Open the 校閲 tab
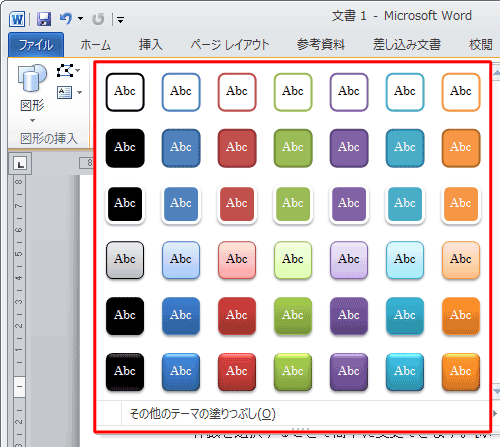The image size is (500, 447). [x=481, y=45]
